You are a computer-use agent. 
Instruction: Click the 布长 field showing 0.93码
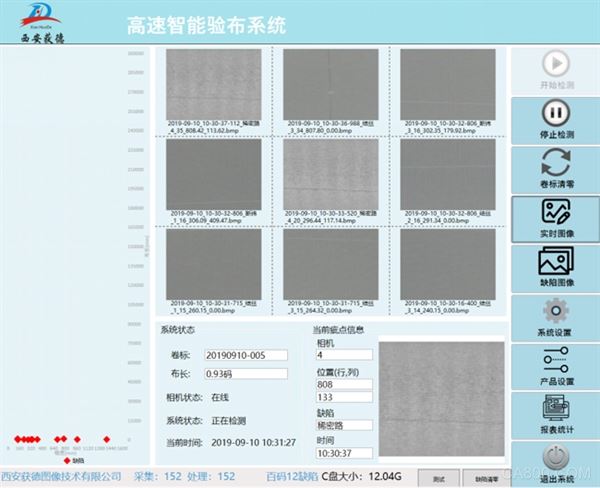(246, 374)
